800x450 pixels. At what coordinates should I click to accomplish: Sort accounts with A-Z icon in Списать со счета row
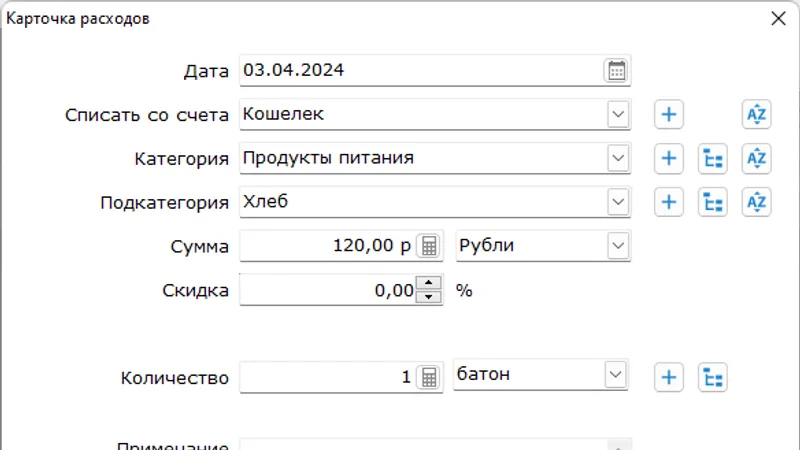click(x=757, y=114)
